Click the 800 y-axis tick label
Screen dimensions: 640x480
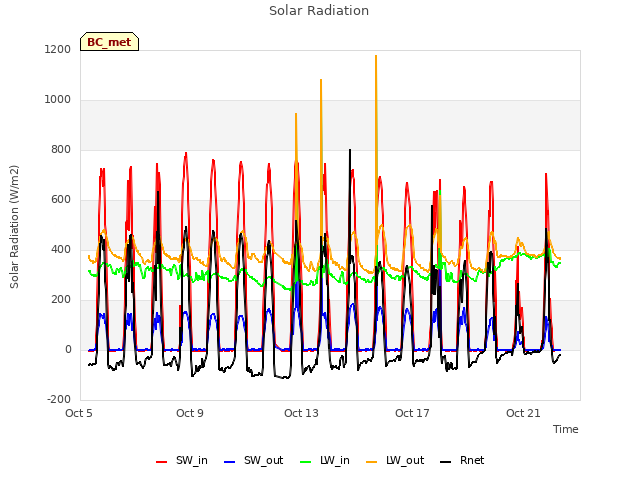click(61, 150)
